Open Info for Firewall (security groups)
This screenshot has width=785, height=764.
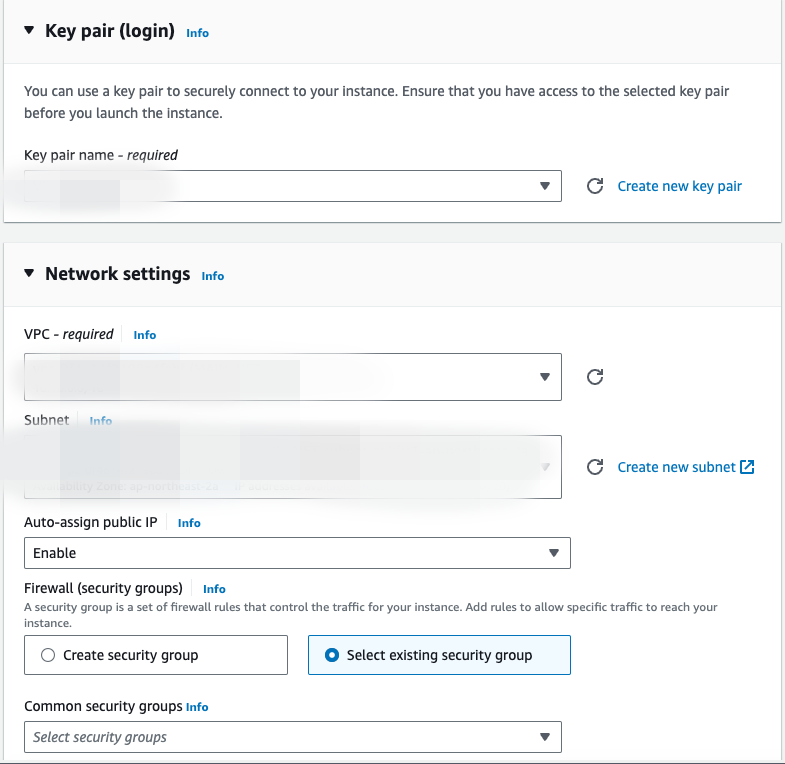214,589
